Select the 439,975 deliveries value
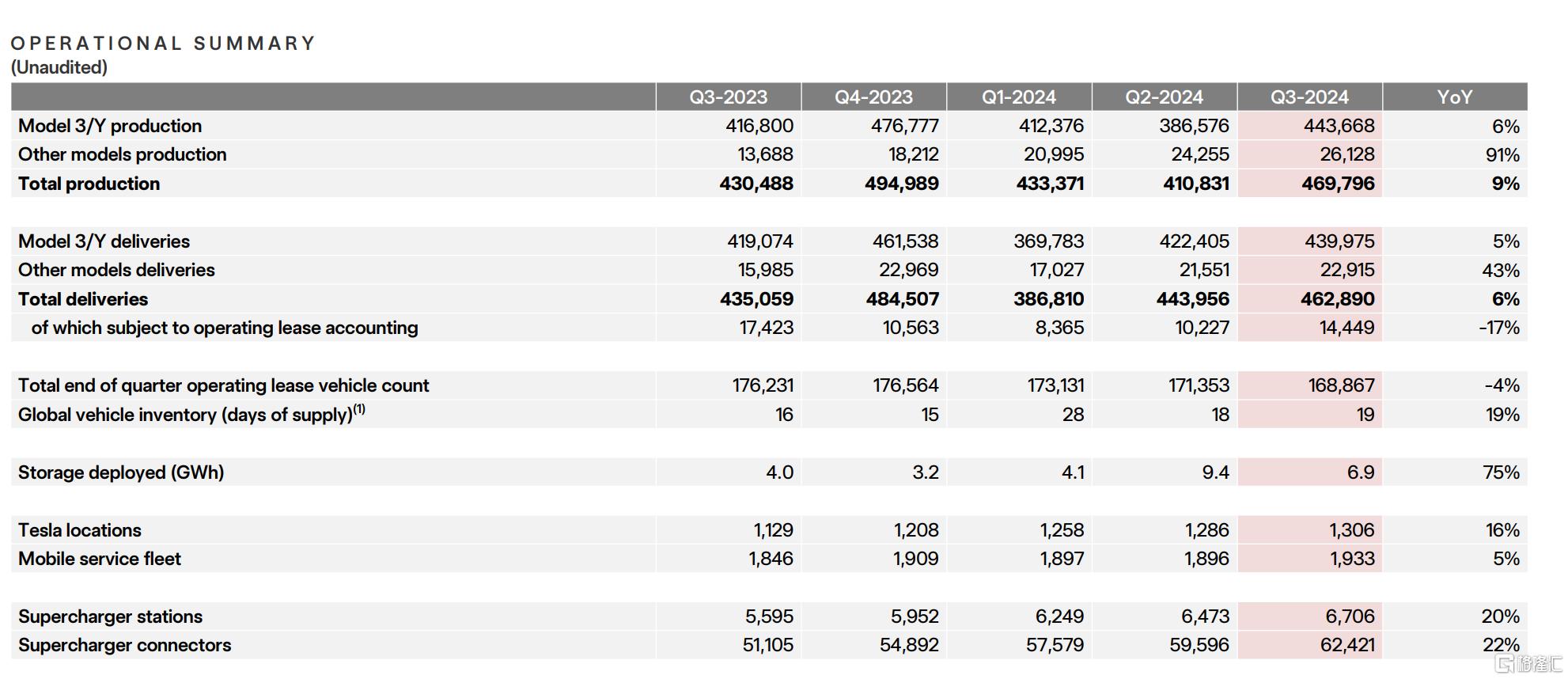This screenshot has height=679, width=1568. [1339, 241]
